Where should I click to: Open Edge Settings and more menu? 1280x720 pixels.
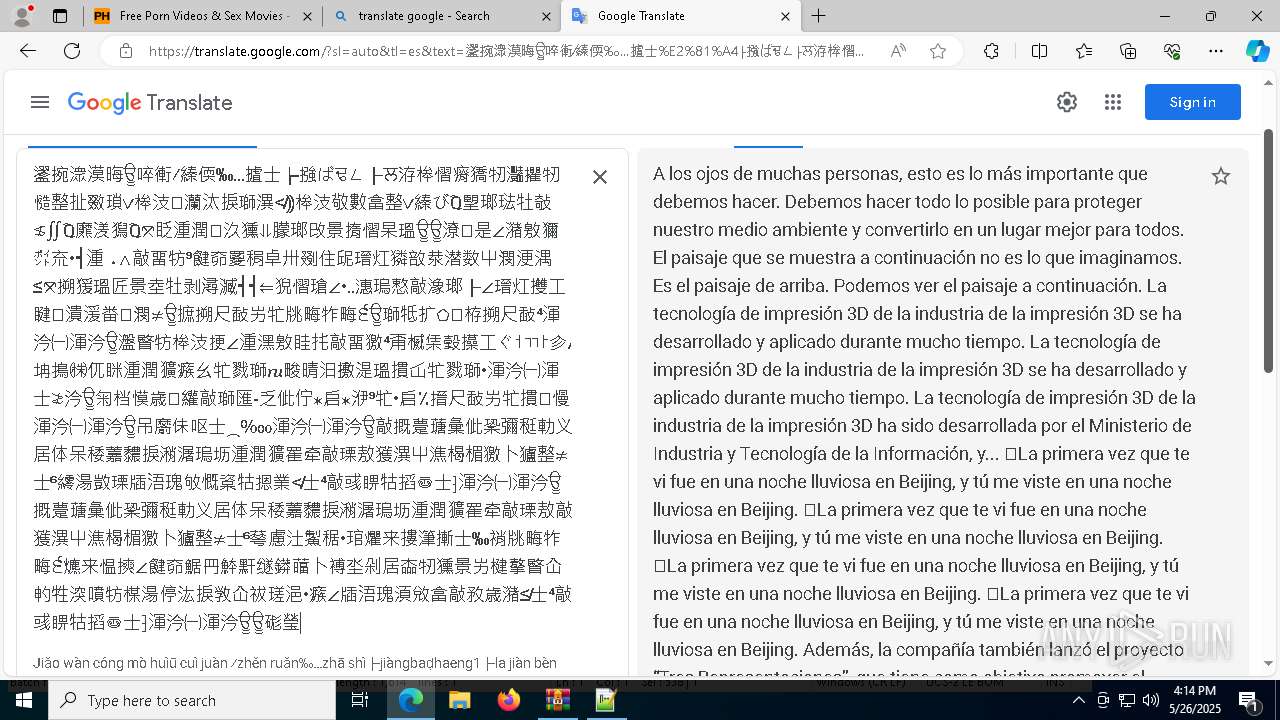[1216, 51]
